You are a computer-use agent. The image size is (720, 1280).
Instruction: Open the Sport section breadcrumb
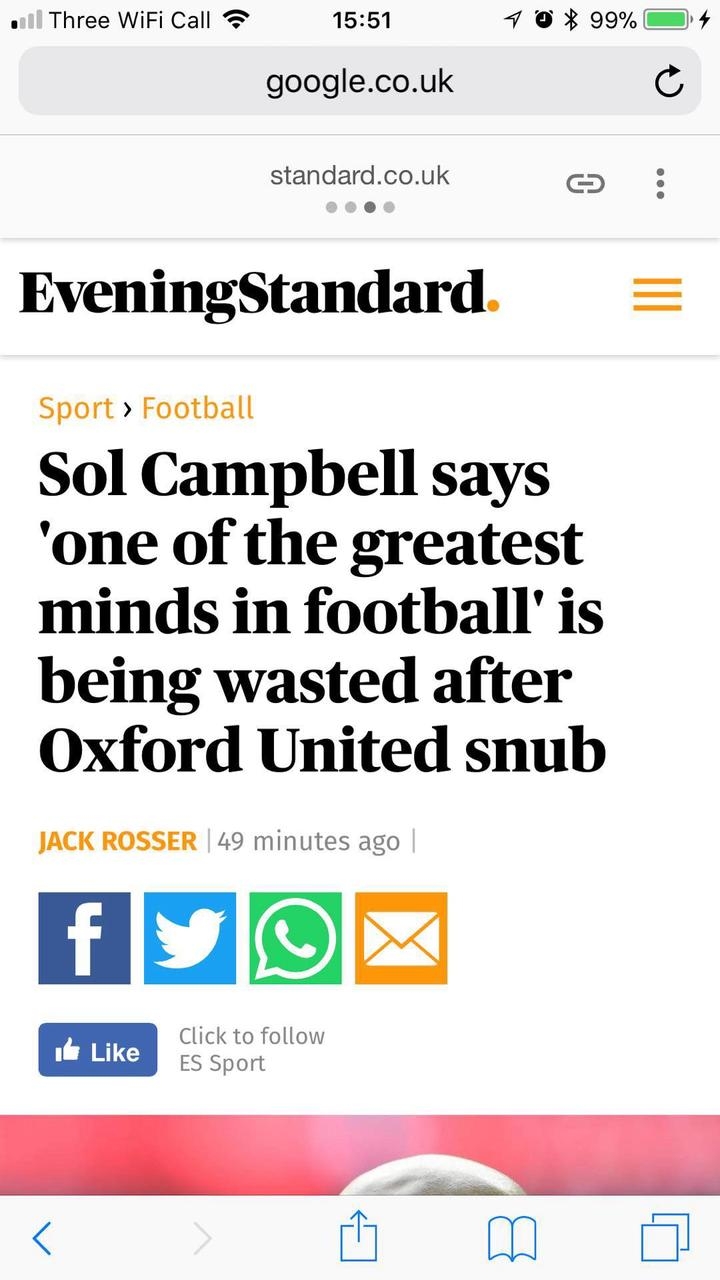(x=76, y=408)
